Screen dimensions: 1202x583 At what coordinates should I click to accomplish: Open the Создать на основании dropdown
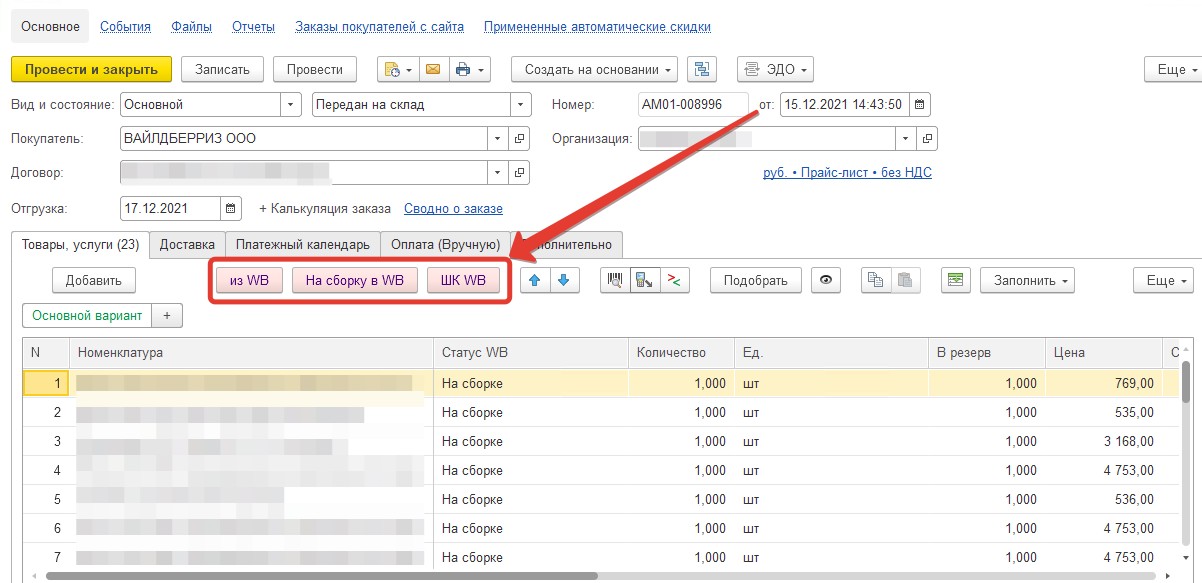(x=594, y=69)
